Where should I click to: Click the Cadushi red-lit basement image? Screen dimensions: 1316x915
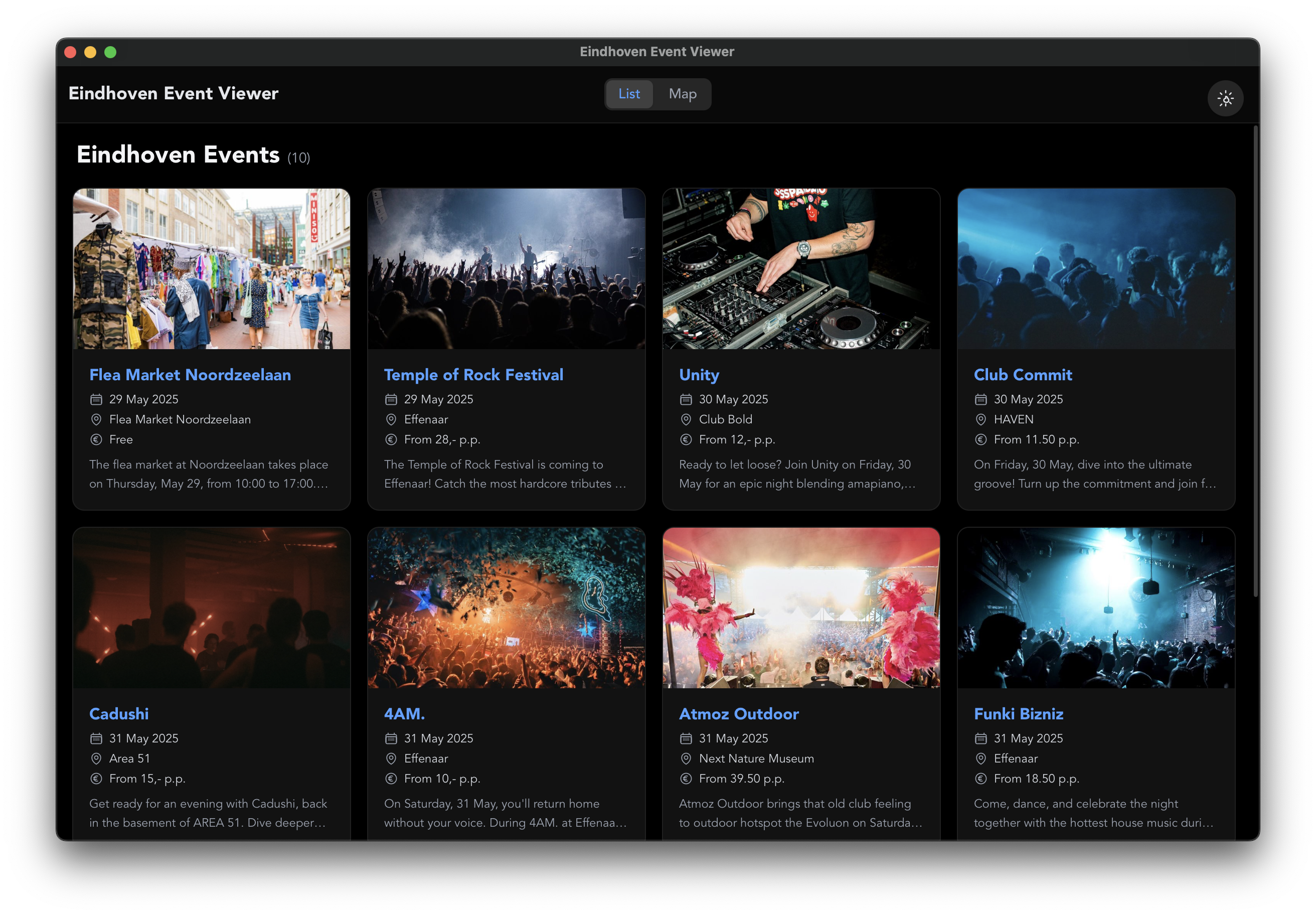[x=212, y=607]
